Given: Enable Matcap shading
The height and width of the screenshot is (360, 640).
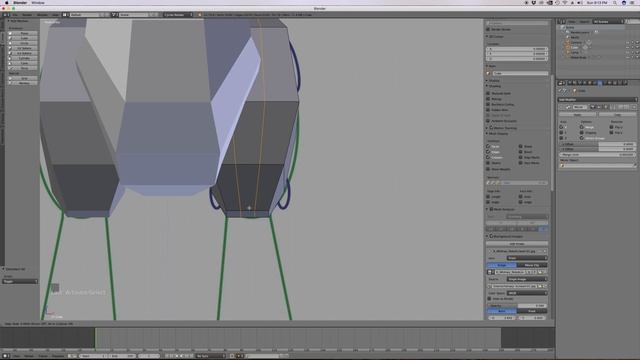Looking at the screenshot, I should tap(488, 99).
